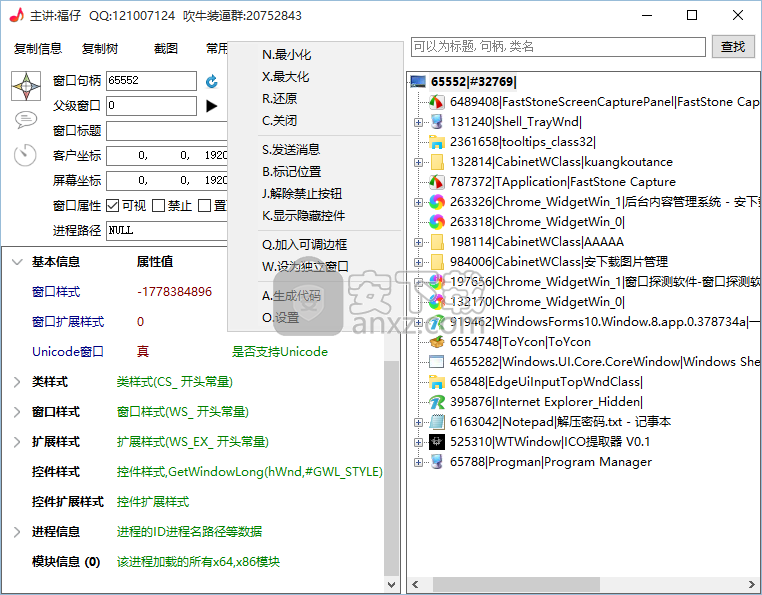Click Notepad icon of 6163042 row
This screenshot has width=762, height=595.
(437, 421)
